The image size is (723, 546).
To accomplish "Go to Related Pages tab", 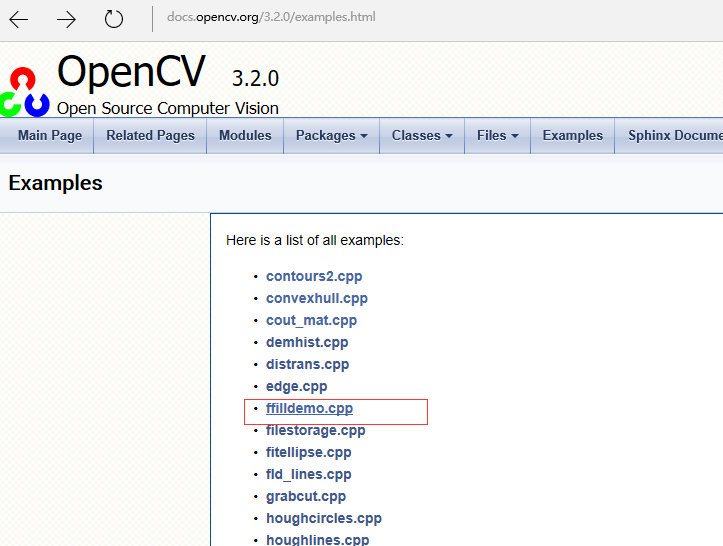I will (x=150, y=136).
